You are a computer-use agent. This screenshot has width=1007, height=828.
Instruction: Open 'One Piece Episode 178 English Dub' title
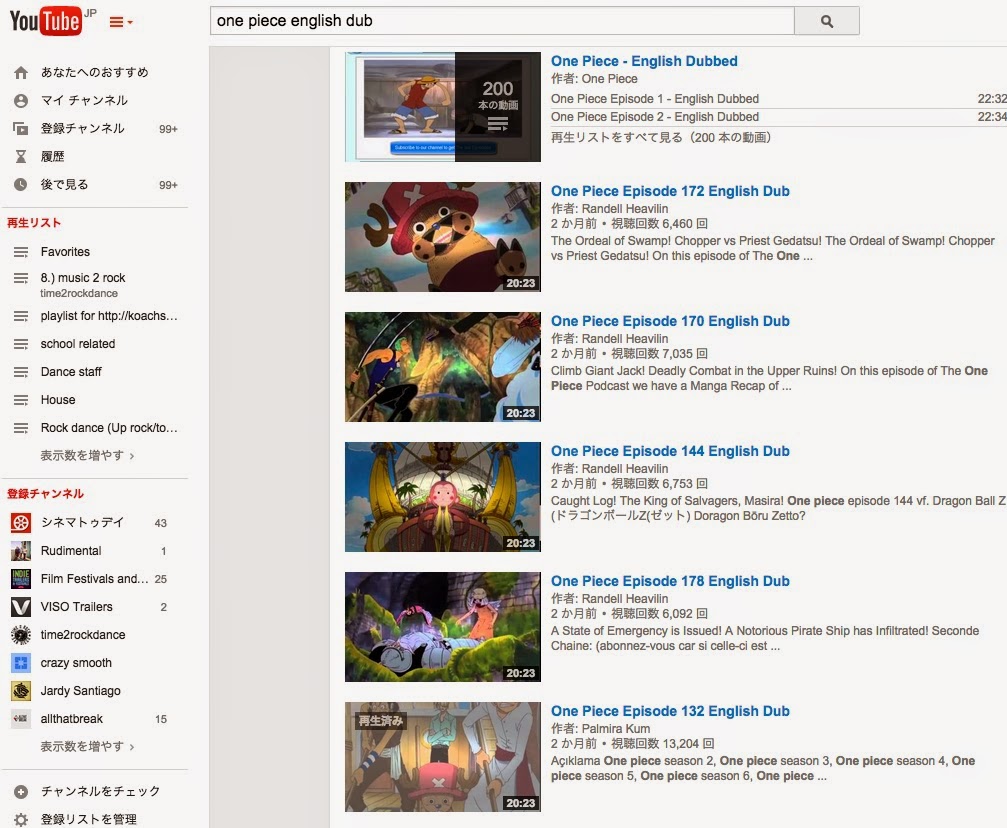tap(670, 581)
